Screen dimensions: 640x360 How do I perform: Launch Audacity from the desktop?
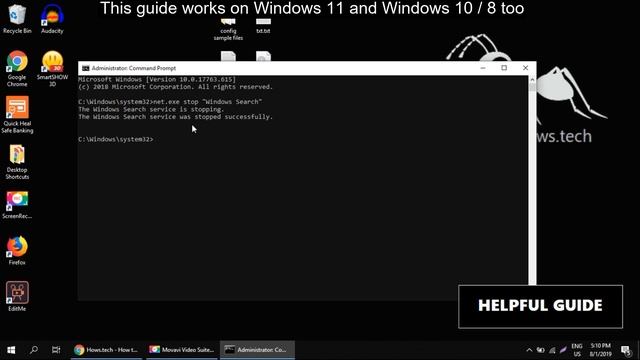[52, 19]
